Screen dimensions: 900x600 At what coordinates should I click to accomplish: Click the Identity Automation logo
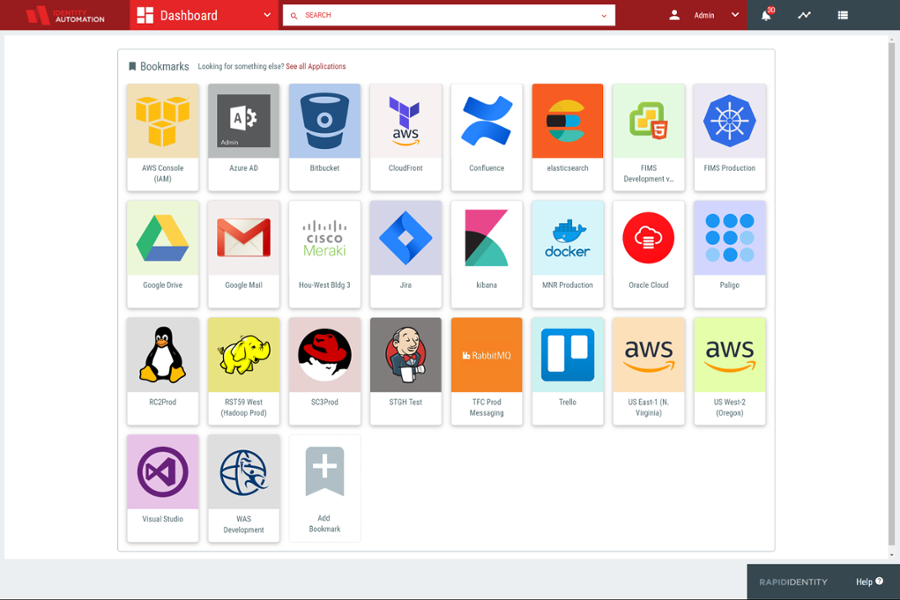pyautogui.click(x=65, y=15)
